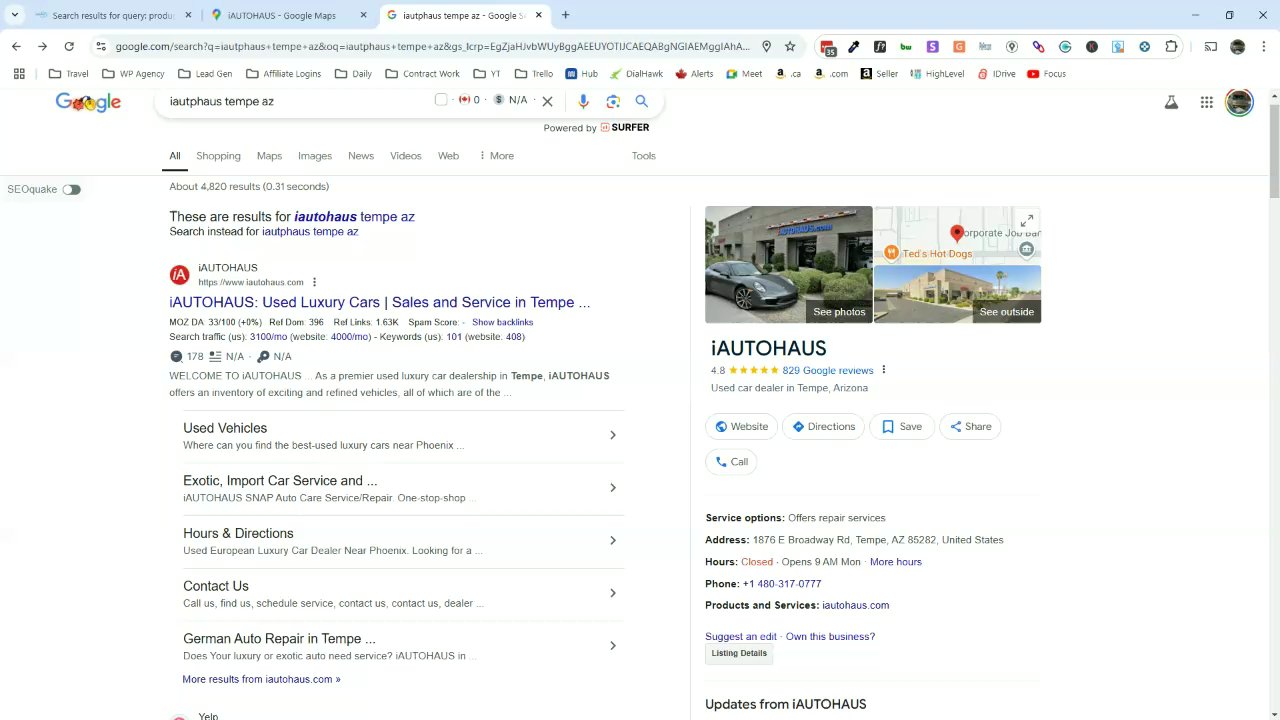This screenshot has height=720, width=1280.
Task: Open More hours for iAUTOHAUS
Action: [896, 562]
